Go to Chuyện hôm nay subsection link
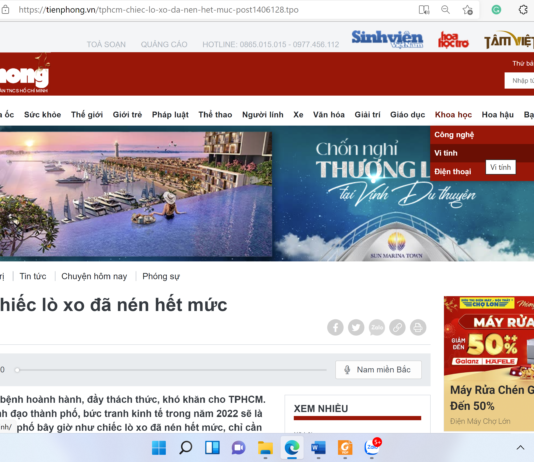Image resolution: width=534 pixels, height=462 pixels. click(94, 276)
